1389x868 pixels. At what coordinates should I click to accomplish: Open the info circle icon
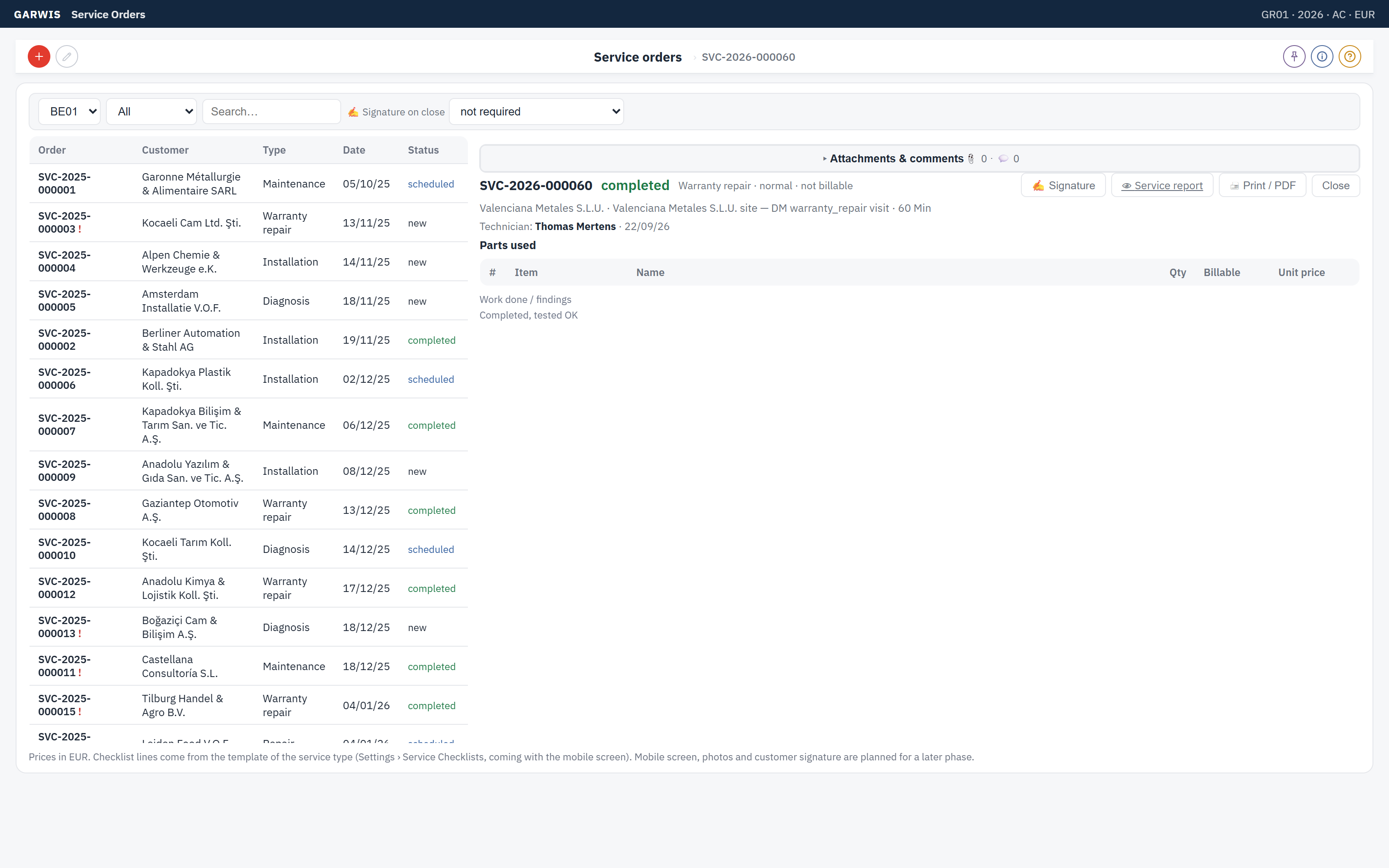pyautogui.click(x=1322, y=56)
